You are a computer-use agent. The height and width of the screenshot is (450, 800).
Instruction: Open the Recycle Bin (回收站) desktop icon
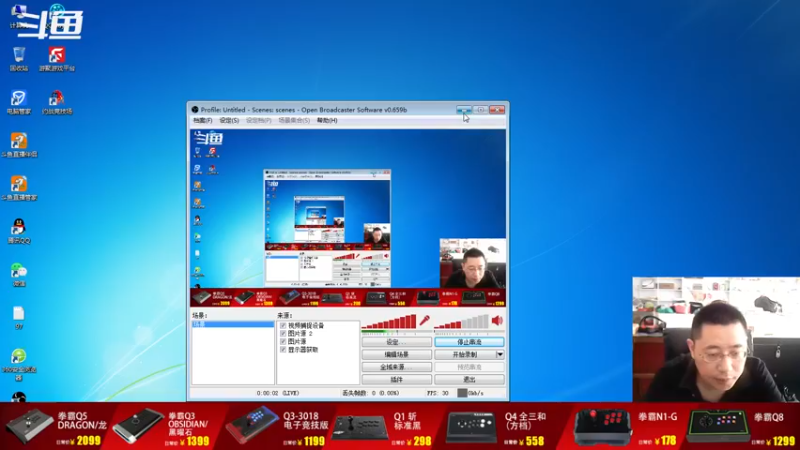(19, 59)
